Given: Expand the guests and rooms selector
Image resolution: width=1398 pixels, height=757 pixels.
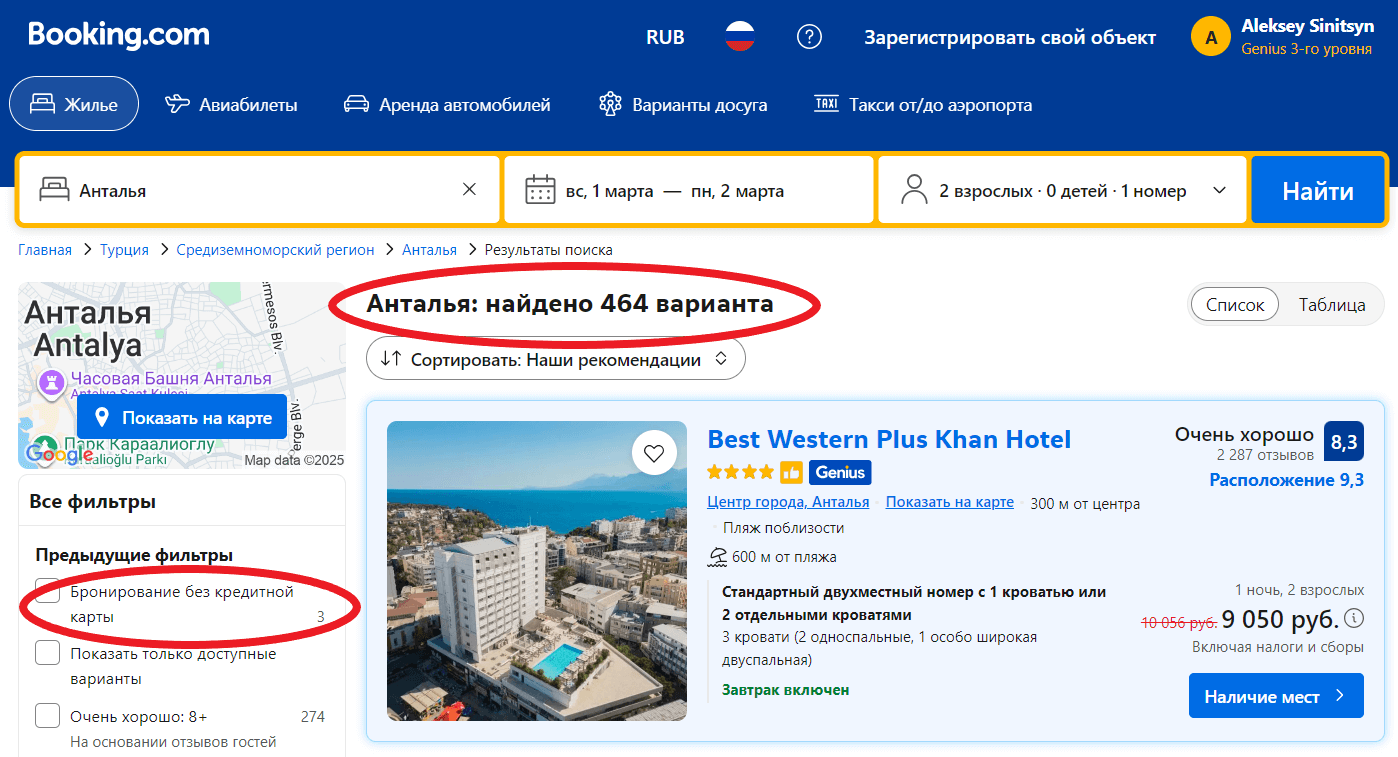Looking at the screenshot, I should point(1062,189).
